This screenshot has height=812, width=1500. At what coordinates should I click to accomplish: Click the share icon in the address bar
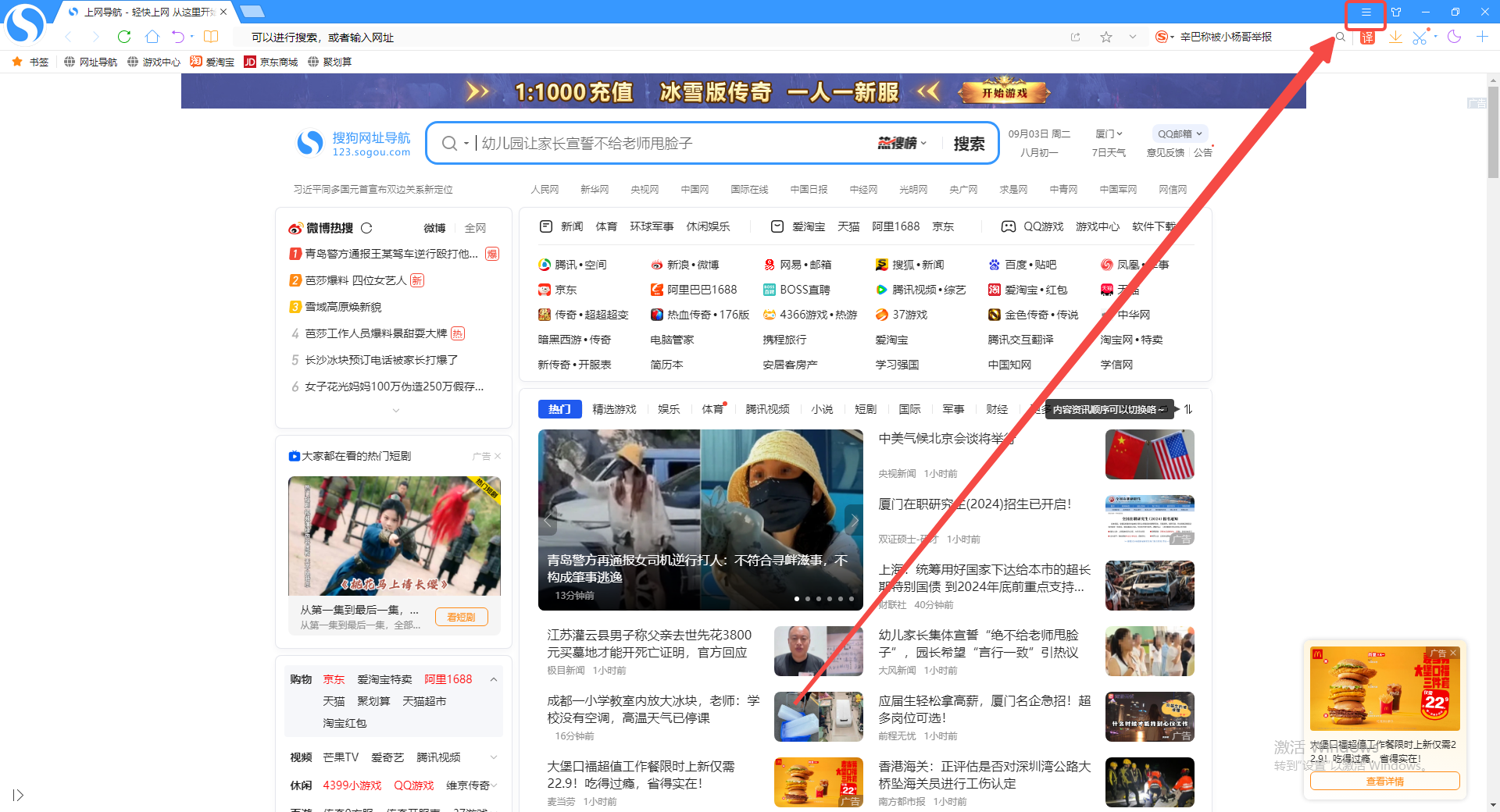point(1076,36)
